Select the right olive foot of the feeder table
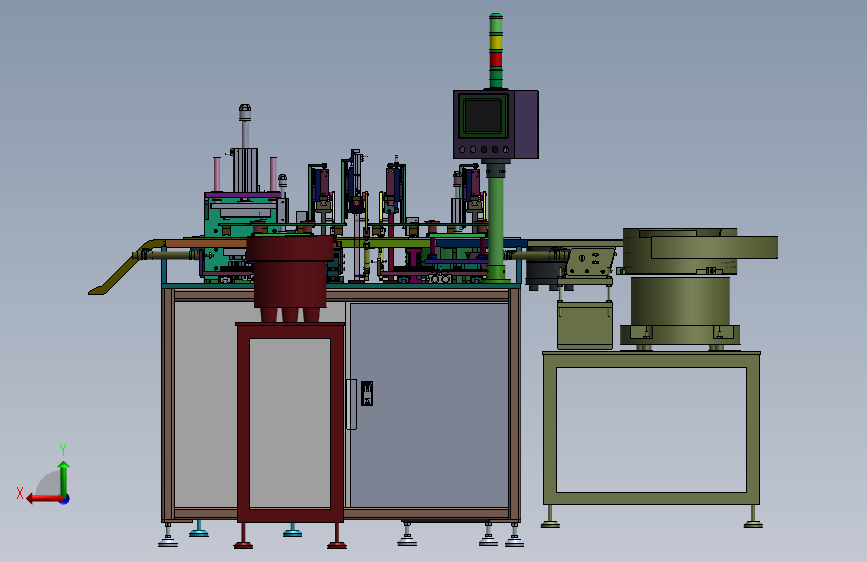Image resolution: width=867 pixels, height=562 pixels. click(753, 517)
